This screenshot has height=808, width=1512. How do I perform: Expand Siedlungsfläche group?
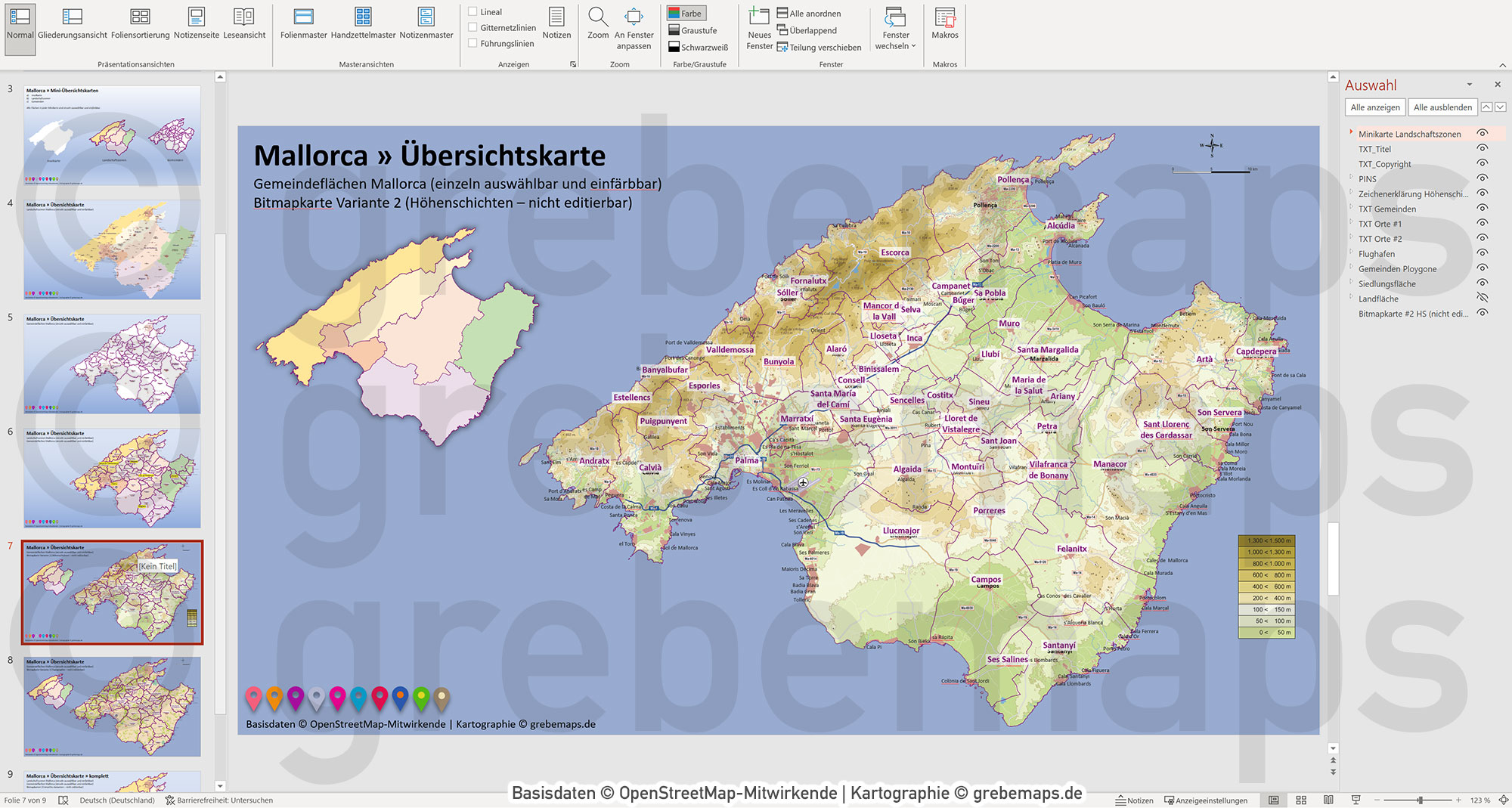pyautogui.click(x=1351, y=283)
